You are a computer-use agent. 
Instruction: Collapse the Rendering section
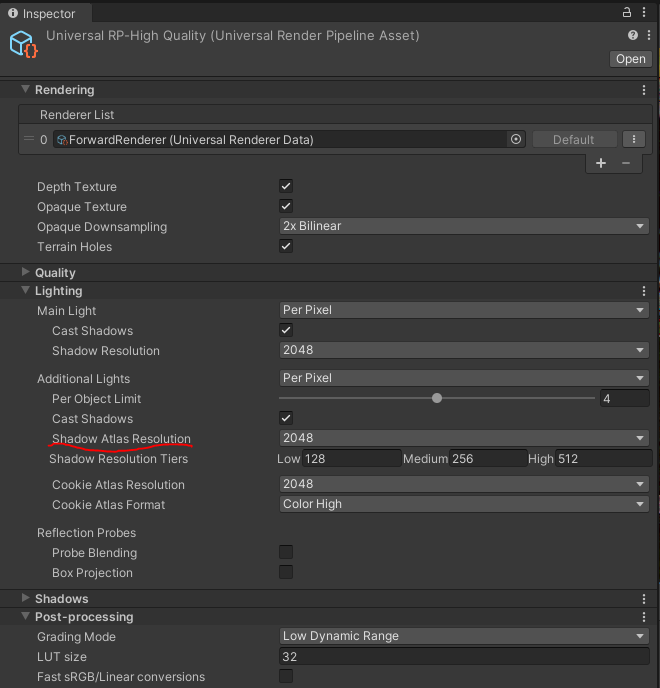coord(25,89)
